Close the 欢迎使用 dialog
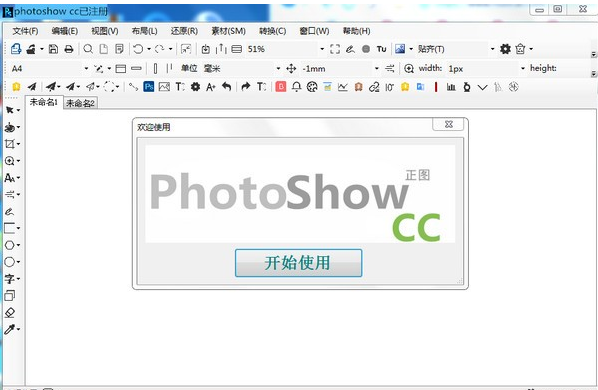 point(448,124)
